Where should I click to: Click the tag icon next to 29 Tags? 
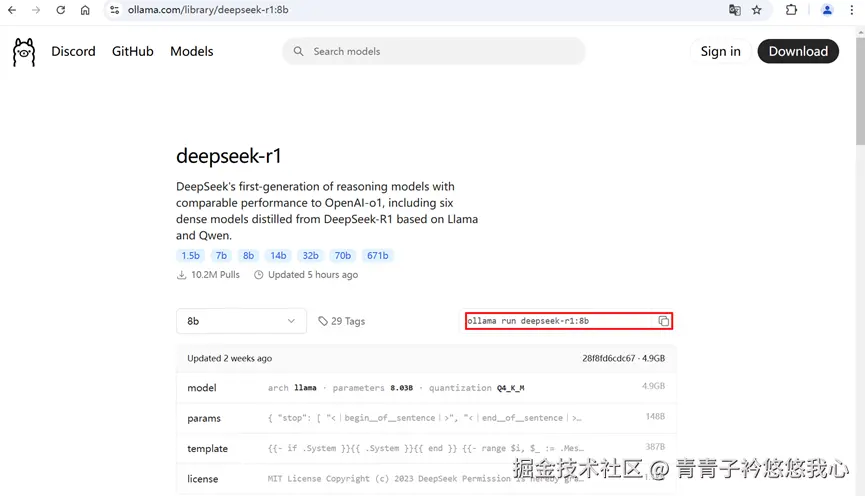323,321
